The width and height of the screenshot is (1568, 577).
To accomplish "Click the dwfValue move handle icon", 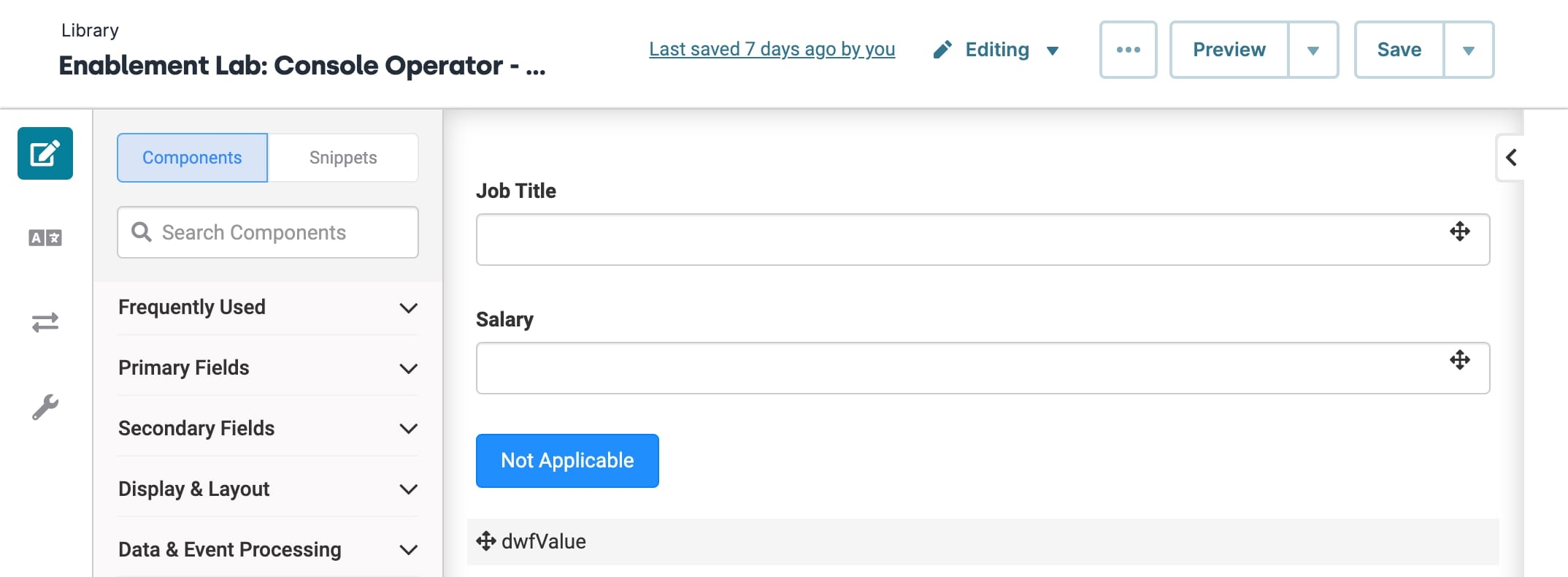I will click(486, 541).
